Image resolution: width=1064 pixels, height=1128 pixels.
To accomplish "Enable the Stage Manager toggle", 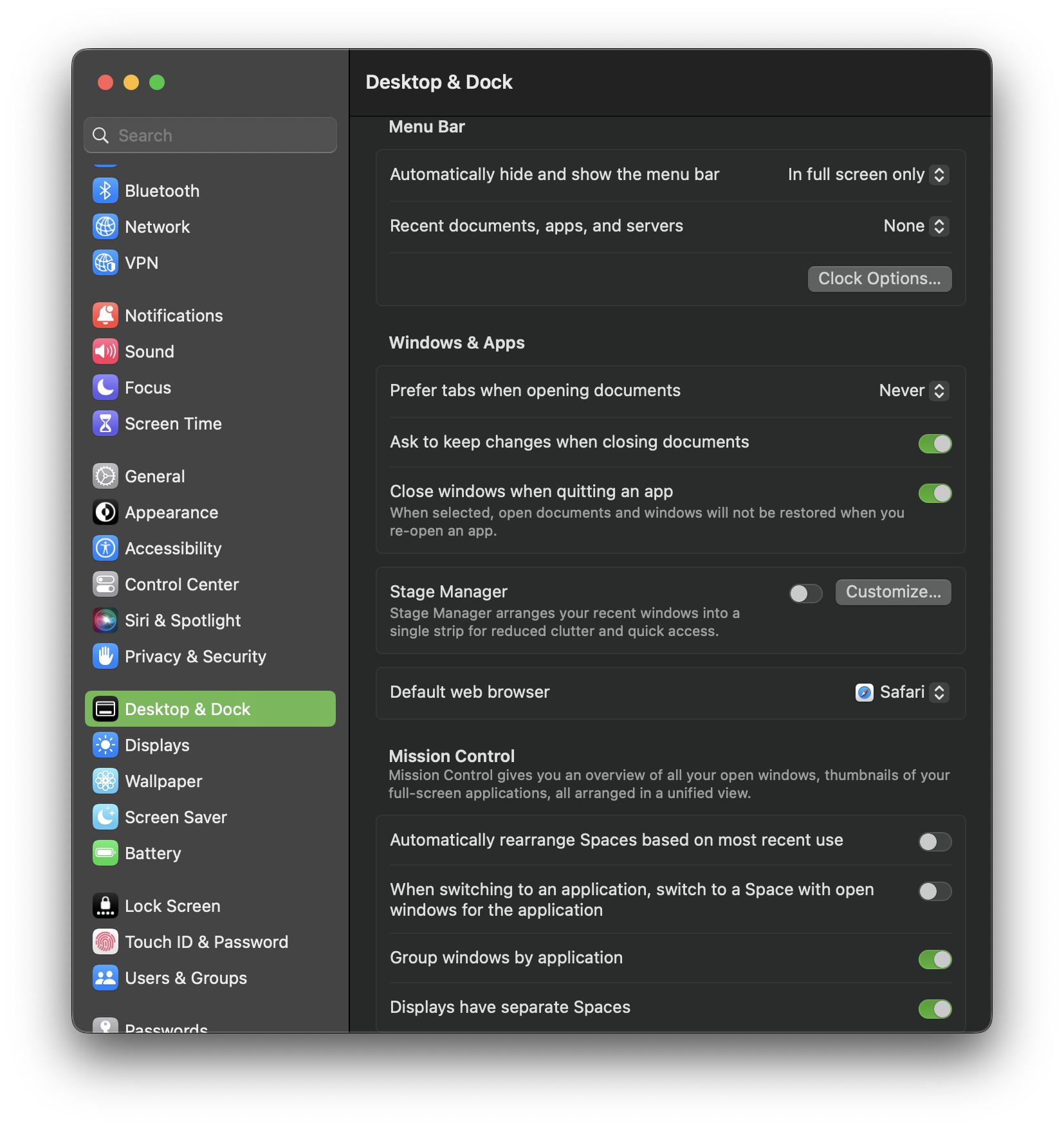I will tap(805, 594).
